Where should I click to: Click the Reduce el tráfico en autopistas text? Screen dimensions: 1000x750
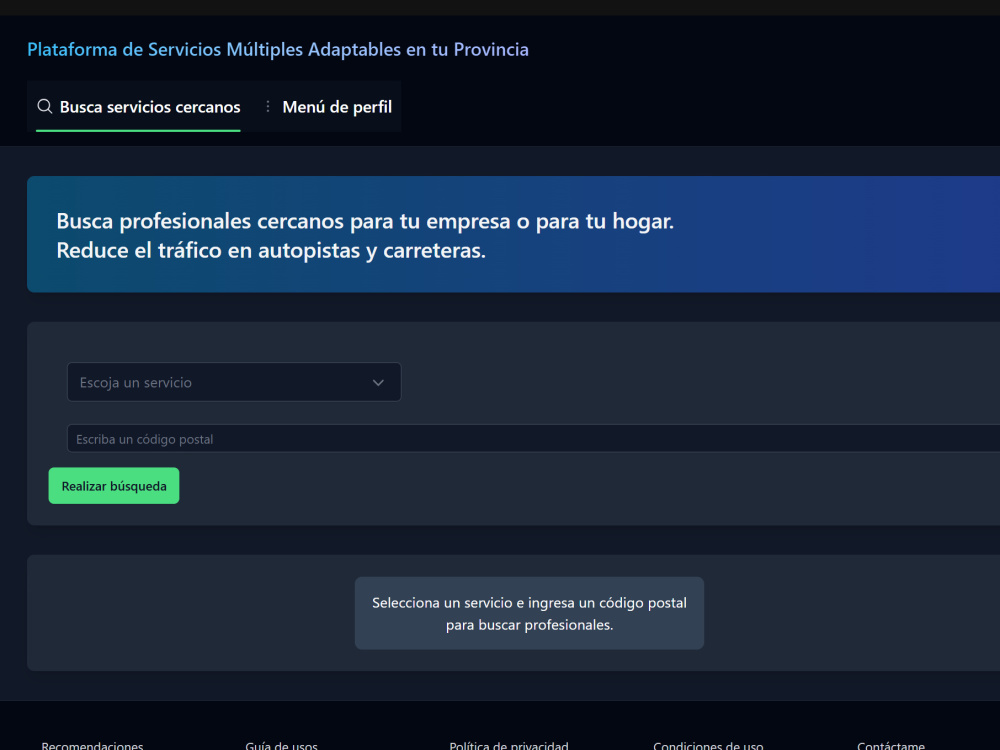pos(271,251)
